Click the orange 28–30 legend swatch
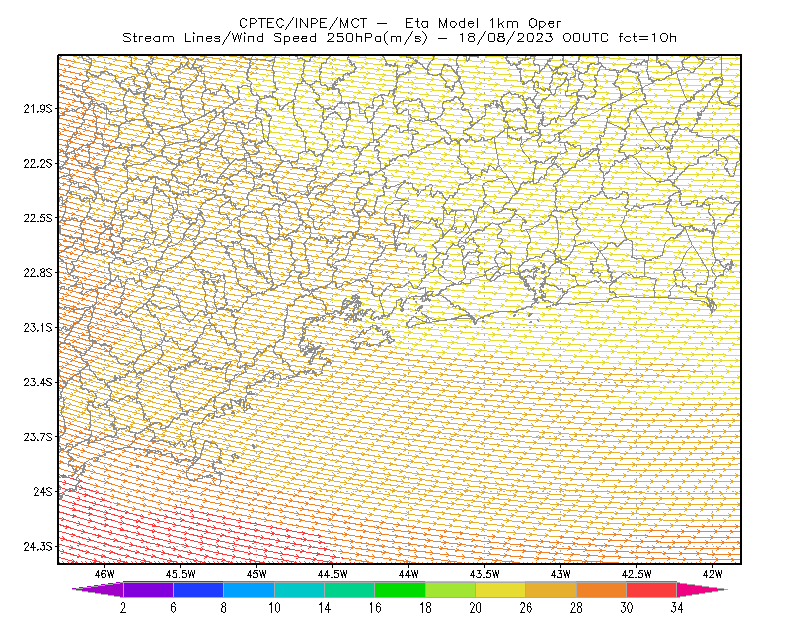800x618 pixels. (x=601, y=589)
